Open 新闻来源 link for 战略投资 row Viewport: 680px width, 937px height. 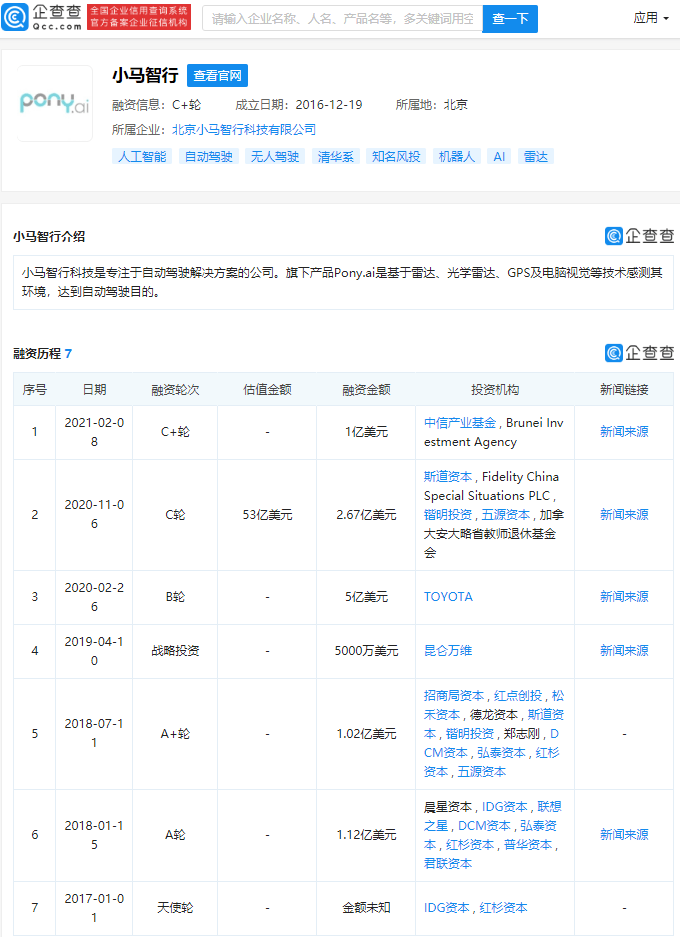pyautogui.click(x=624, y=650)
